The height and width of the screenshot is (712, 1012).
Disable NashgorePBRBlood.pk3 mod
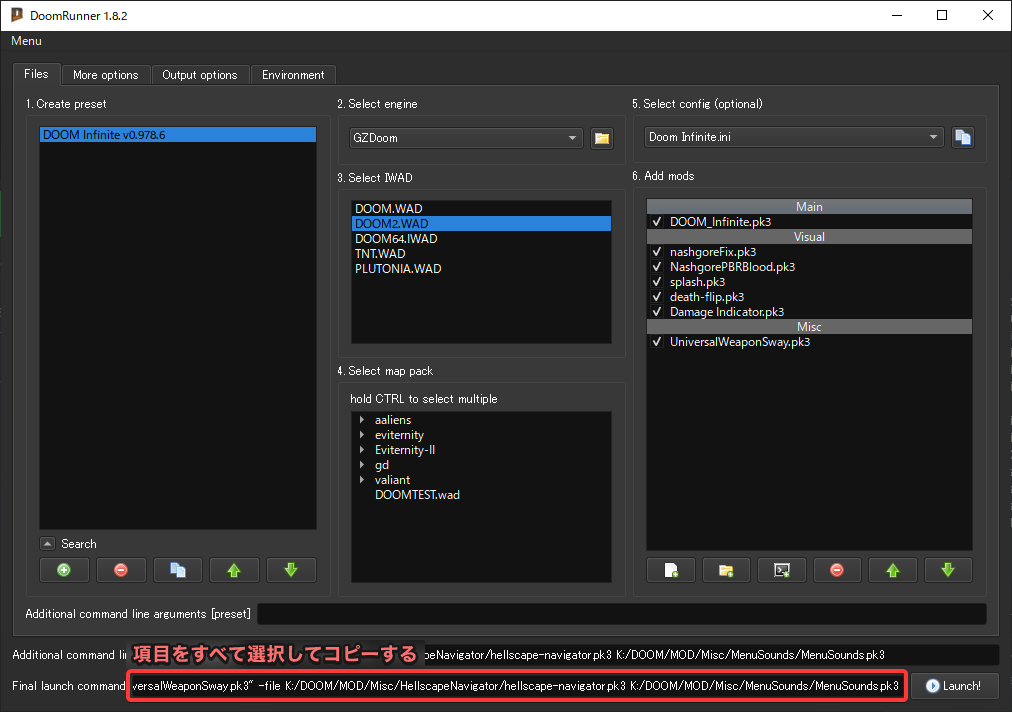(657, 267)
